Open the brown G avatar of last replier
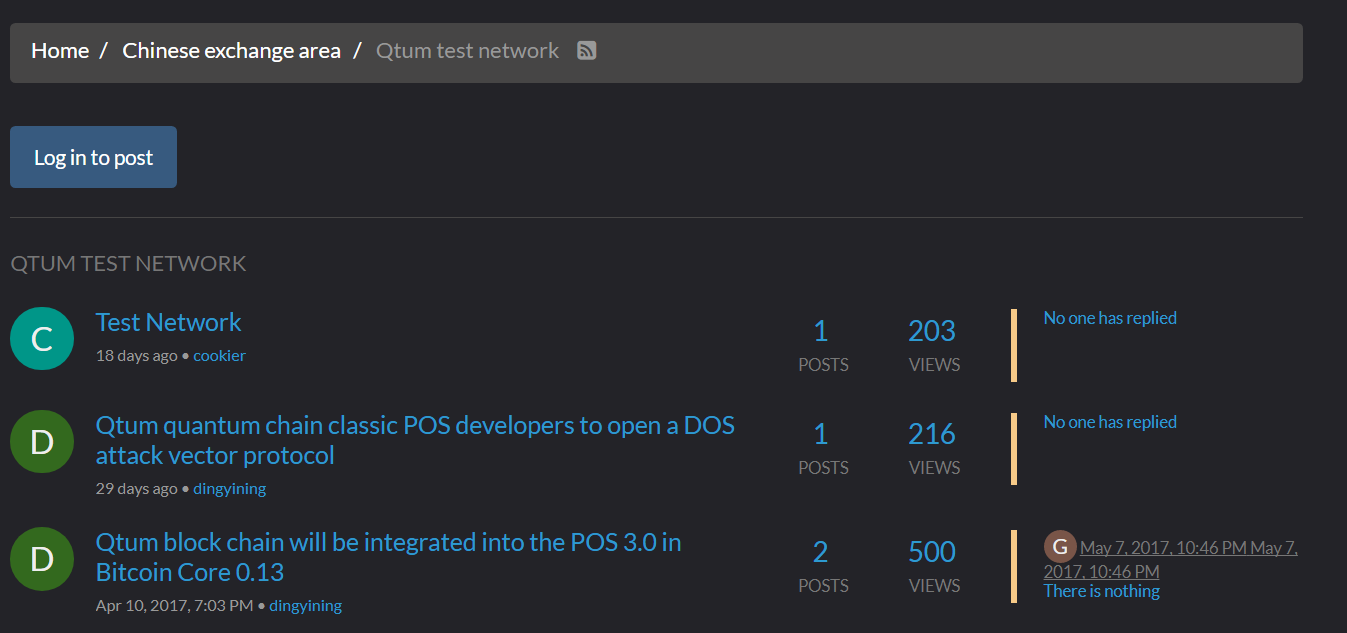Viewport: 1347px width, 633px height. click(x=1060, y=546)
